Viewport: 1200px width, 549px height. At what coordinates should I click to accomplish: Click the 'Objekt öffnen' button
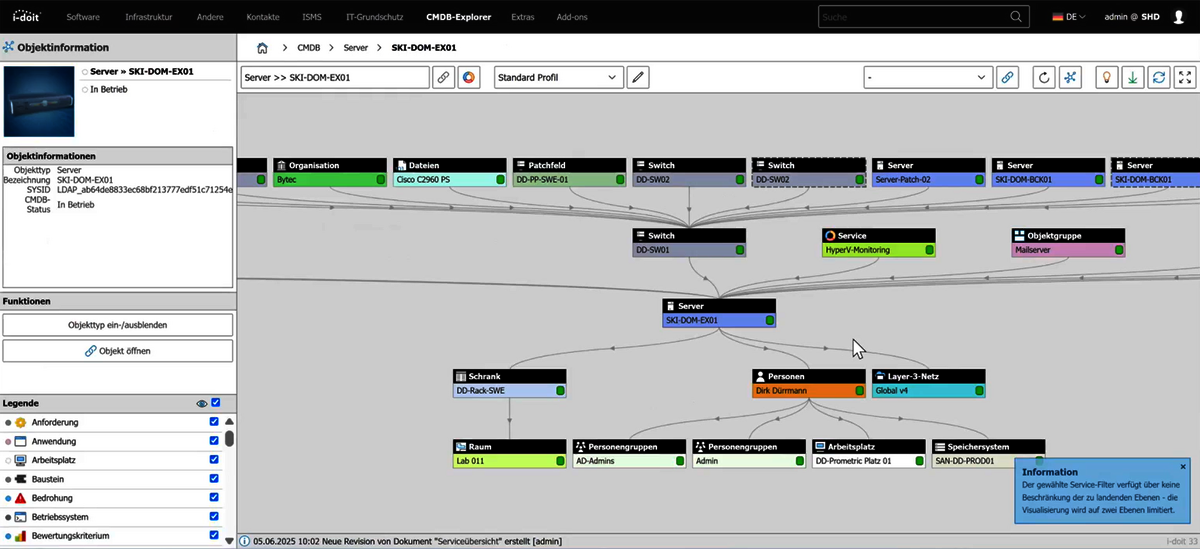(117, 351)
